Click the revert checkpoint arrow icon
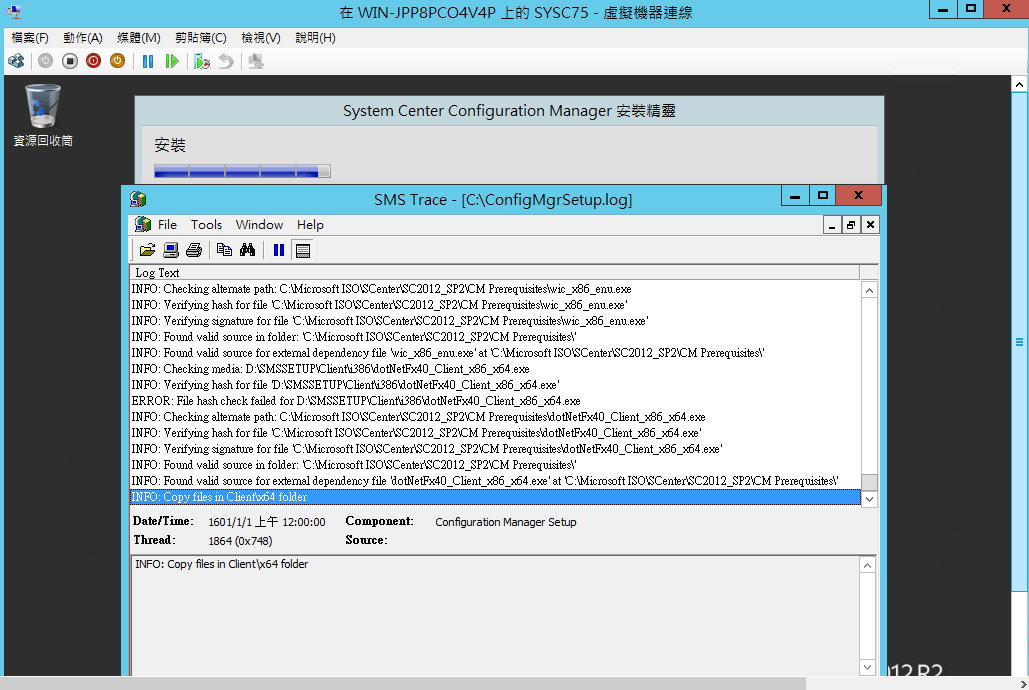1029x690 pixels. point(226,61)
